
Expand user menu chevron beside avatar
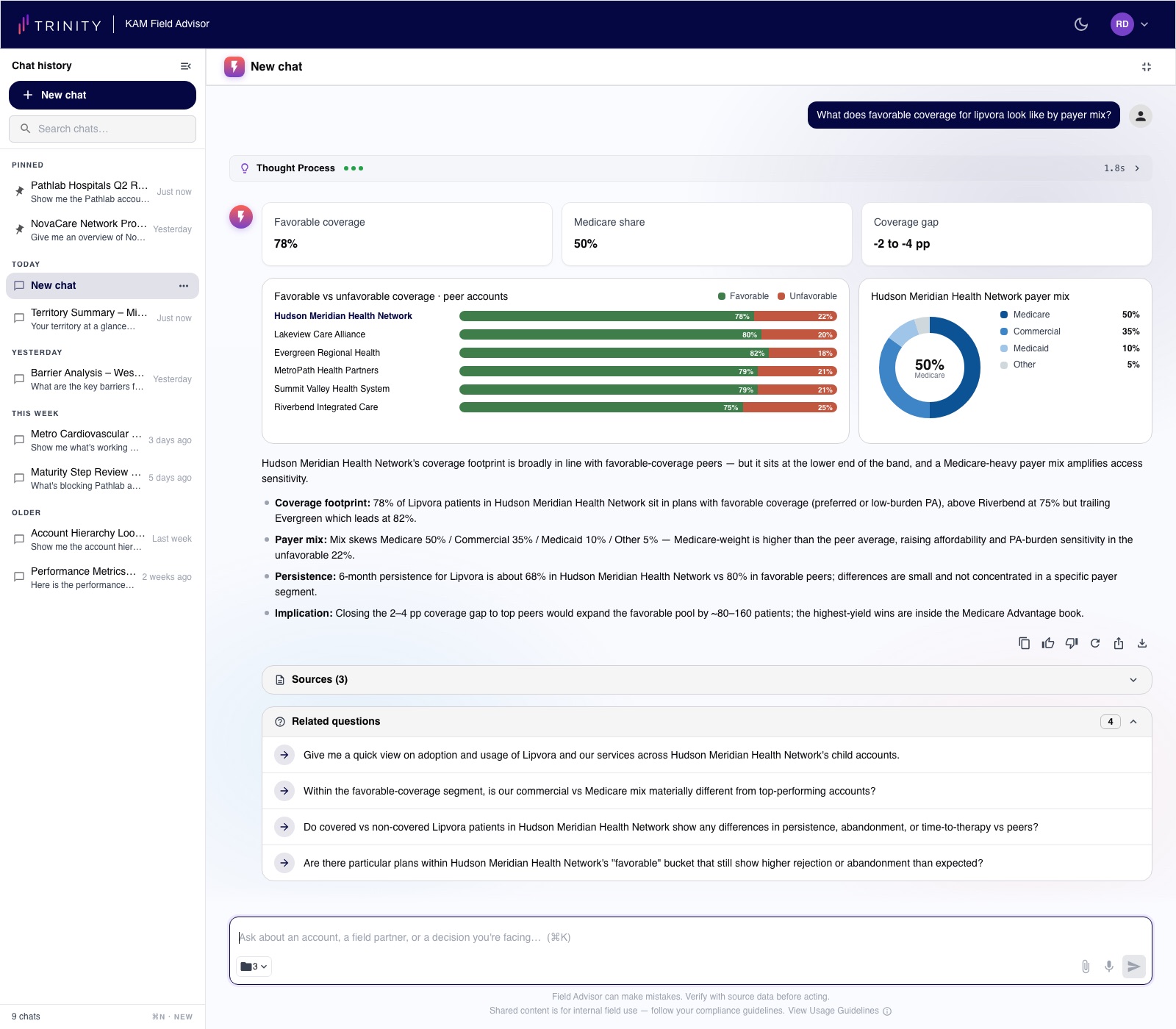click(1144, 24)
